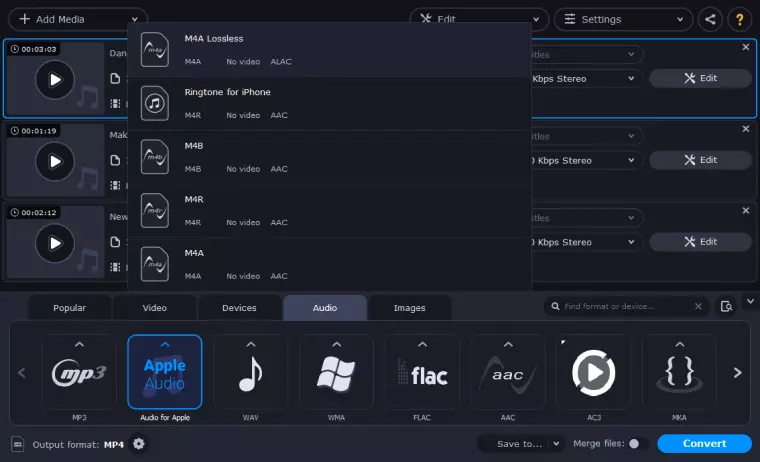
Task: Open third file's Kbps Stereo dropdown
Action: tap(587, 242)
